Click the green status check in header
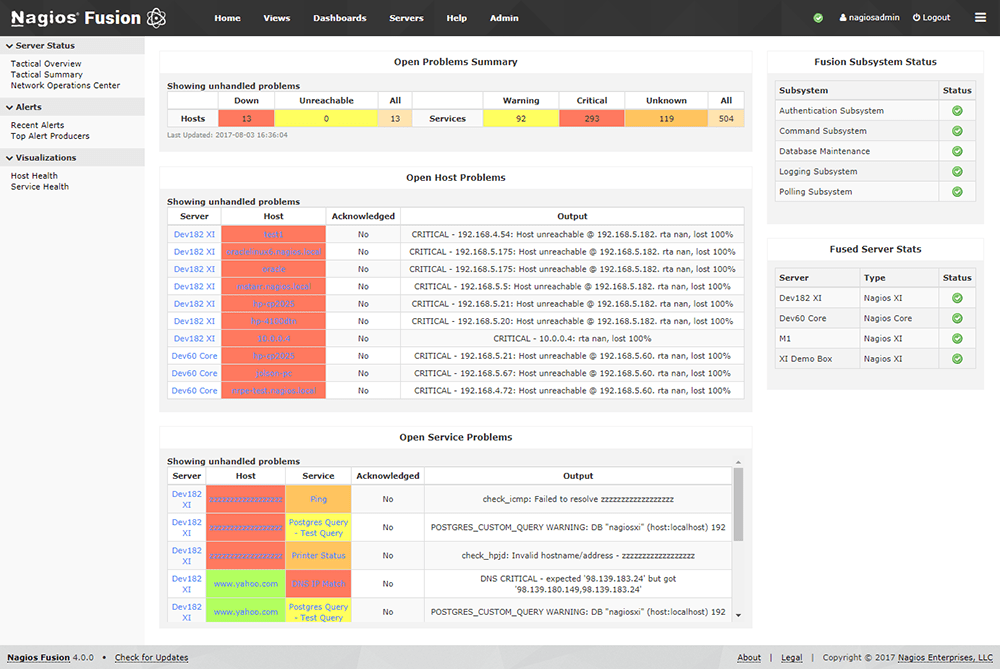1000x669 pixels. 818,18
